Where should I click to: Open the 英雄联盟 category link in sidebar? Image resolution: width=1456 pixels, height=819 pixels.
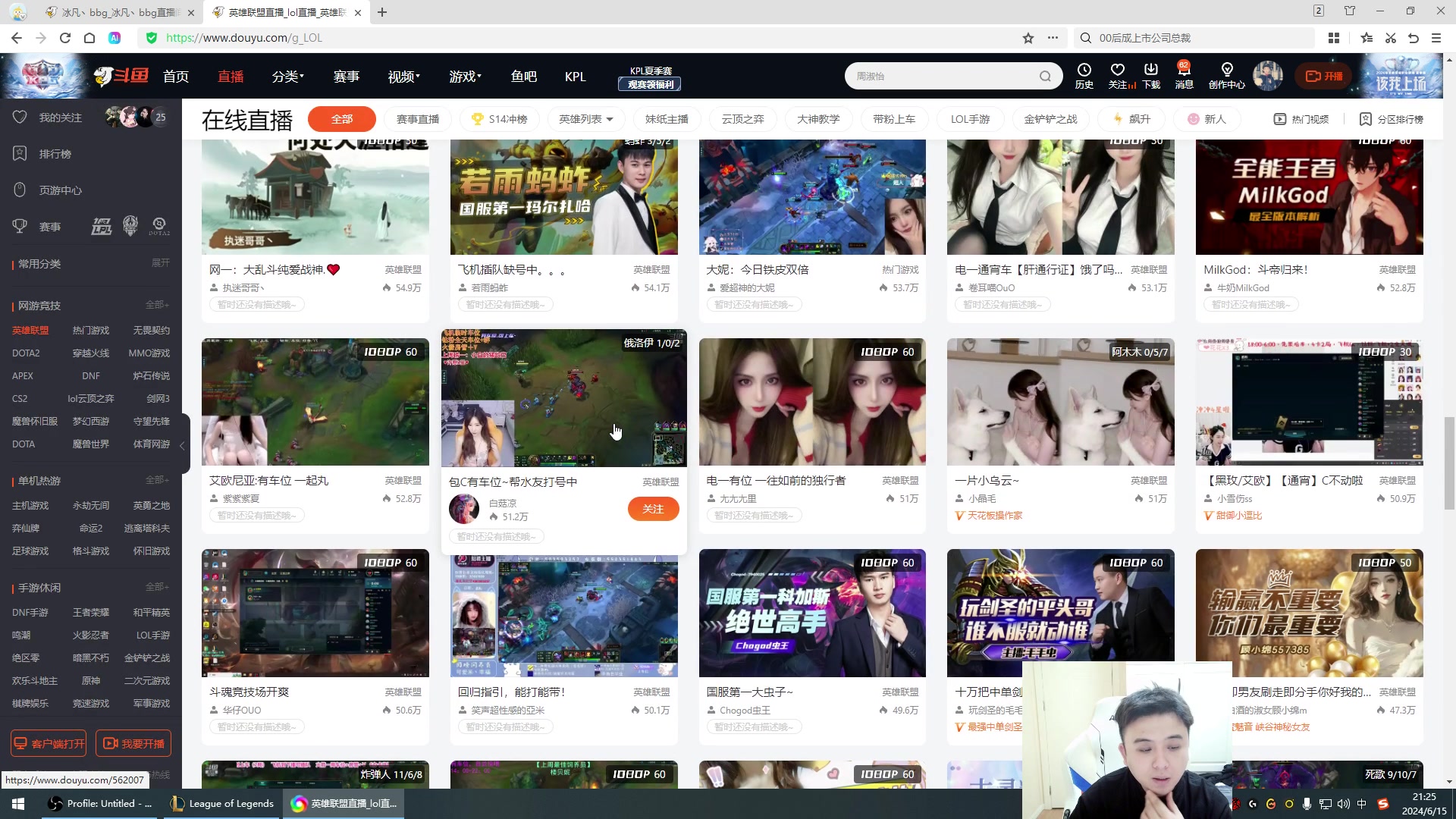(x=30, y=331)
